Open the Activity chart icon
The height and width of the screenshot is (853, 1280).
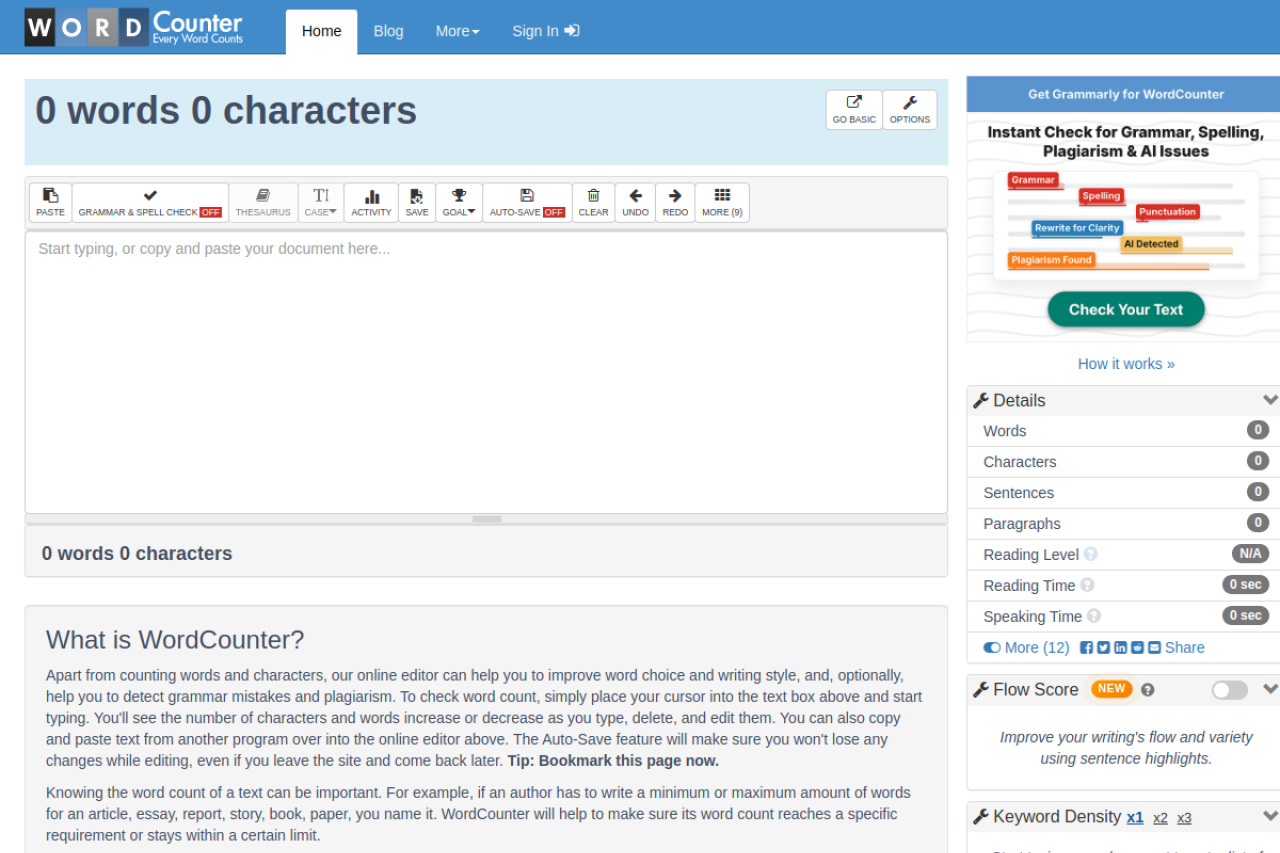(371, 202)
